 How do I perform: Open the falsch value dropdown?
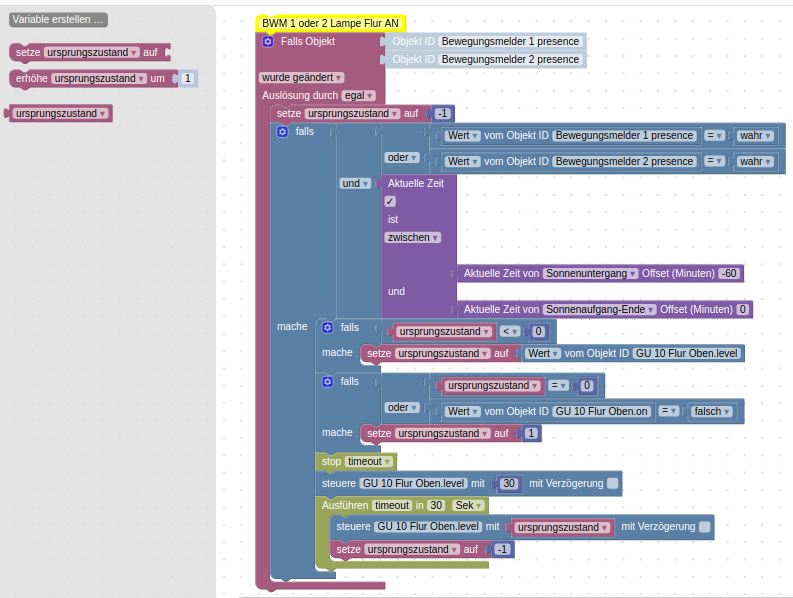tap(712, 411)
